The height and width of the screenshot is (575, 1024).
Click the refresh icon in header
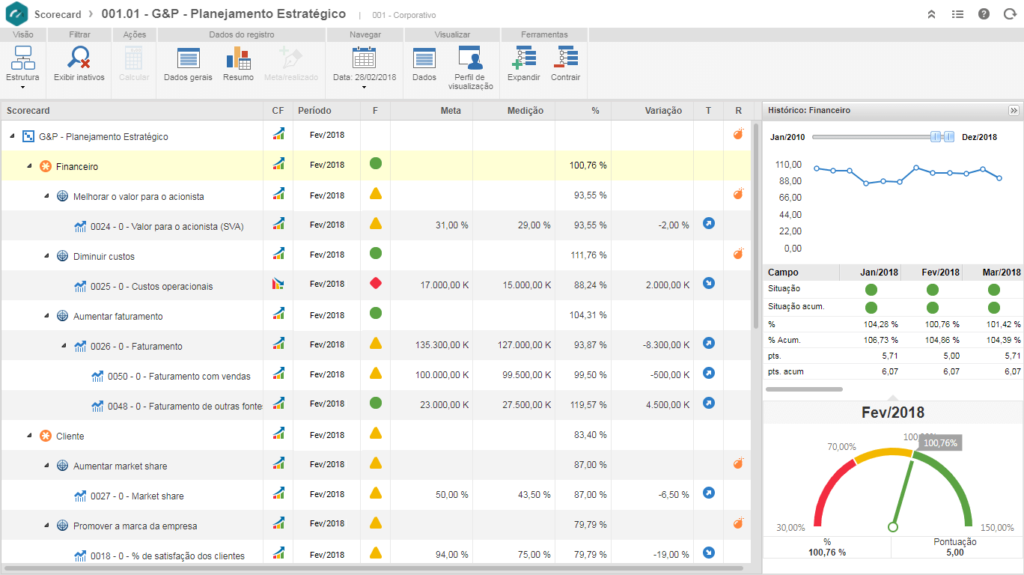click(1008, 14)
